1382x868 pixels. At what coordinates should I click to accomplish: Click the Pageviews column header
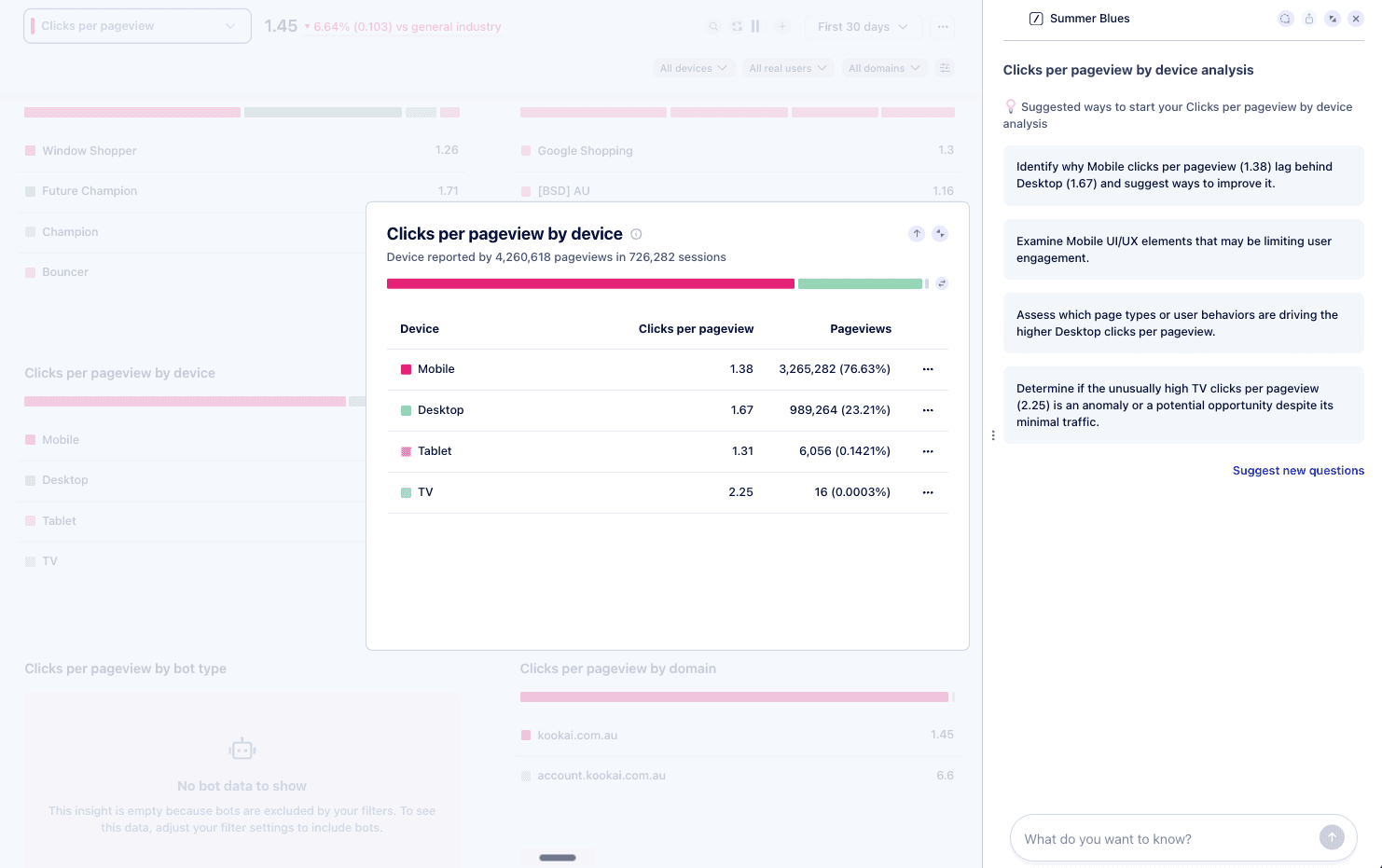click(861, 329)
